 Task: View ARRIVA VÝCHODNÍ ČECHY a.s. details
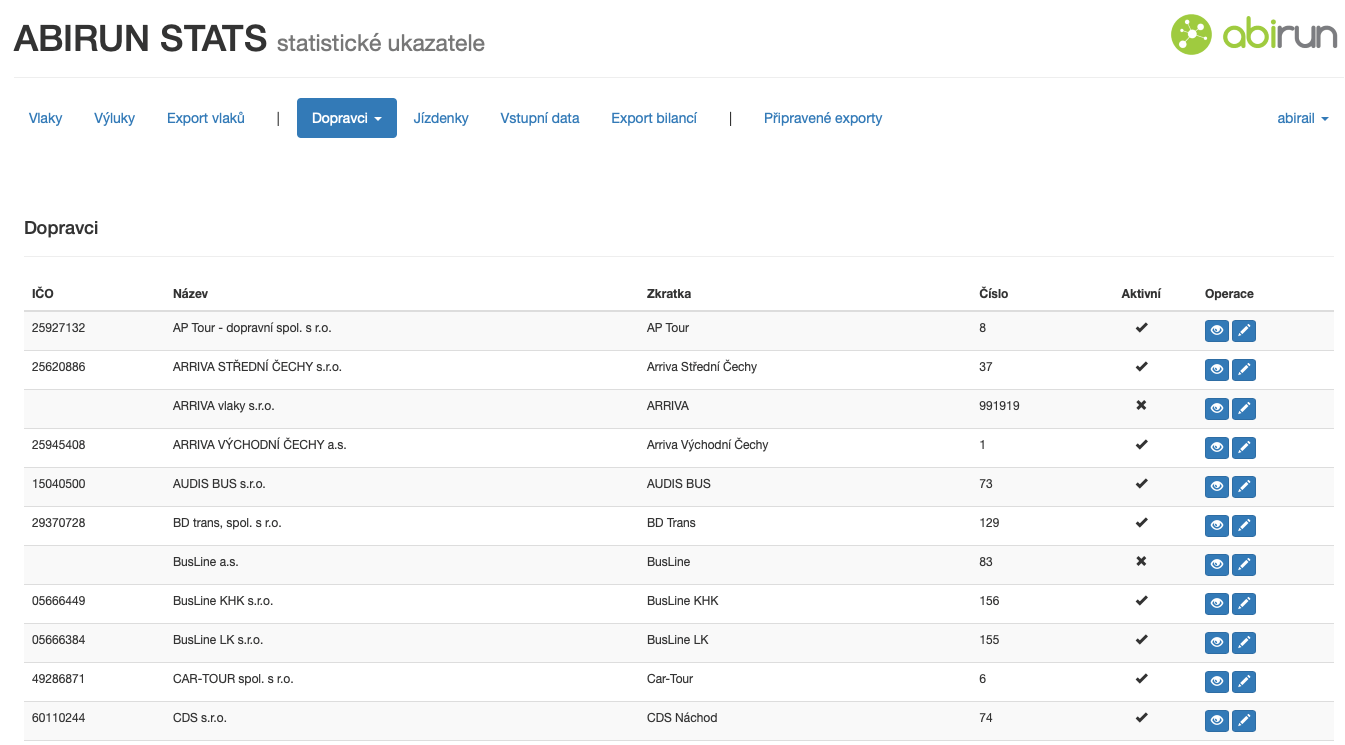(x=1217, y=448)
